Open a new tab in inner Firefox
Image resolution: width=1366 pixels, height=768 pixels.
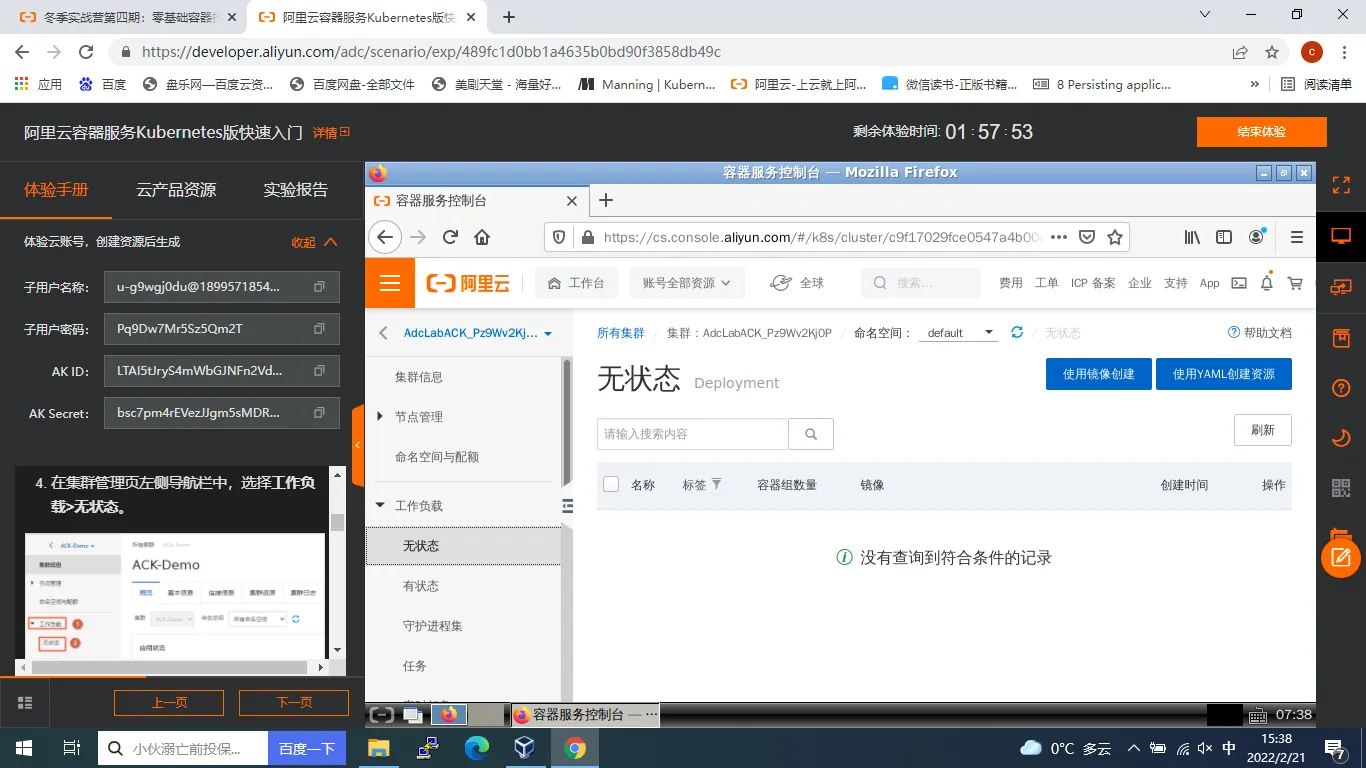pos(605,200)
